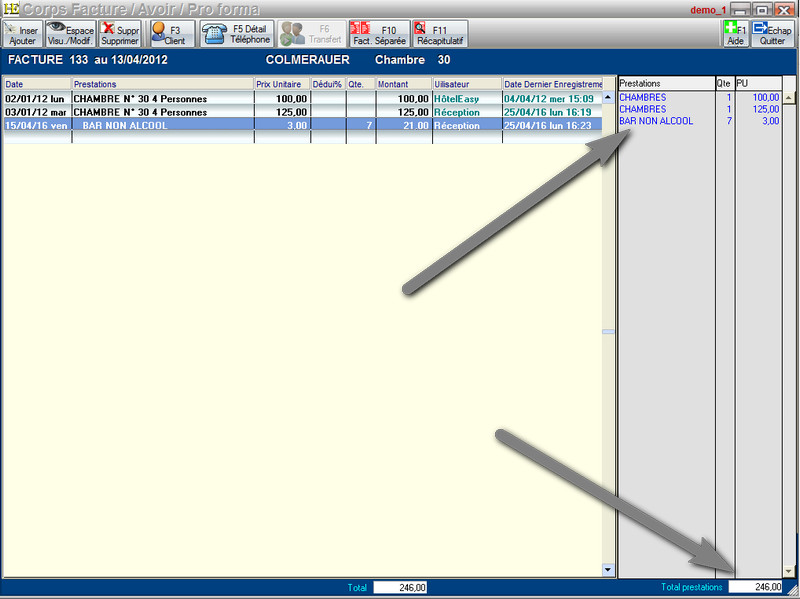Delete entry with Suppr Supprimer button
Viewport: 800px width, 599px height.
pos(119,34)
